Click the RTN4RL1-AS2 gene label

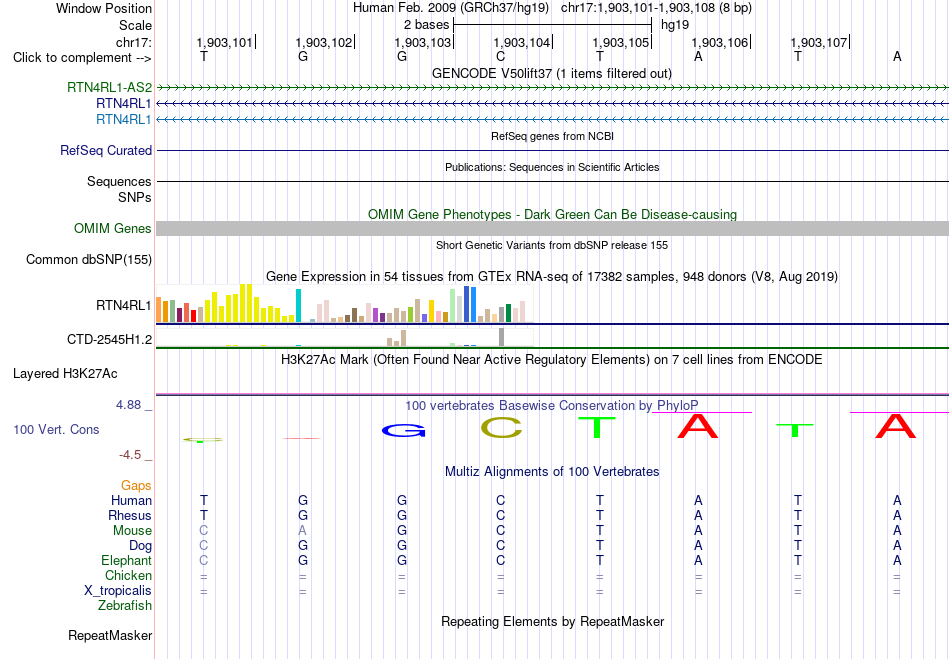(109, 87)
